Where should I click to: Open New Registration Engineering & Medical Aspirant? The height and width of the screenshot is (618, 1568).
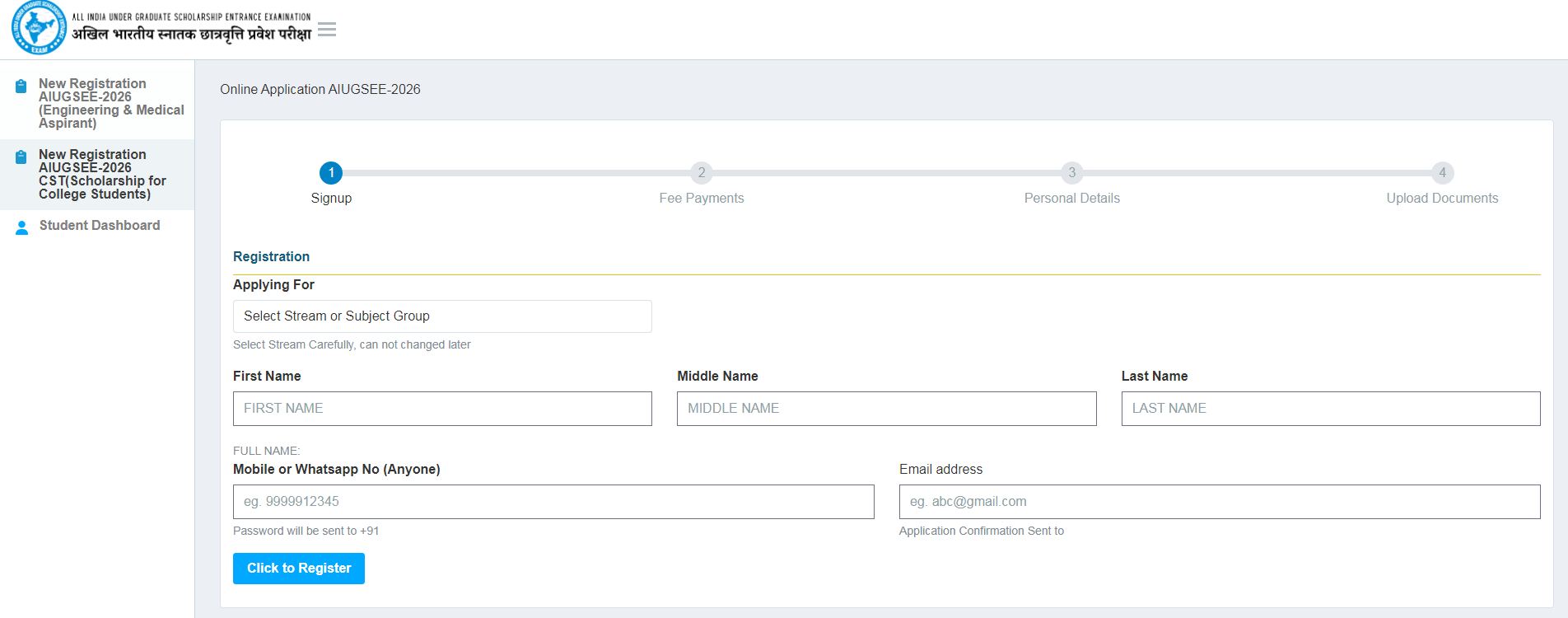click(x=110, y=103)
